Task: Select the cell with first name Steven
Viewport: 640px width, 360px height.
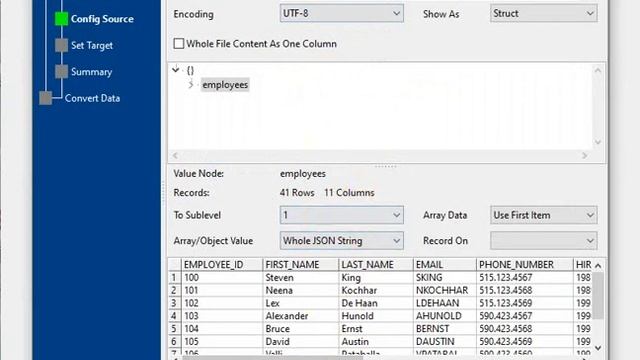Action: [x=301, y=278]
